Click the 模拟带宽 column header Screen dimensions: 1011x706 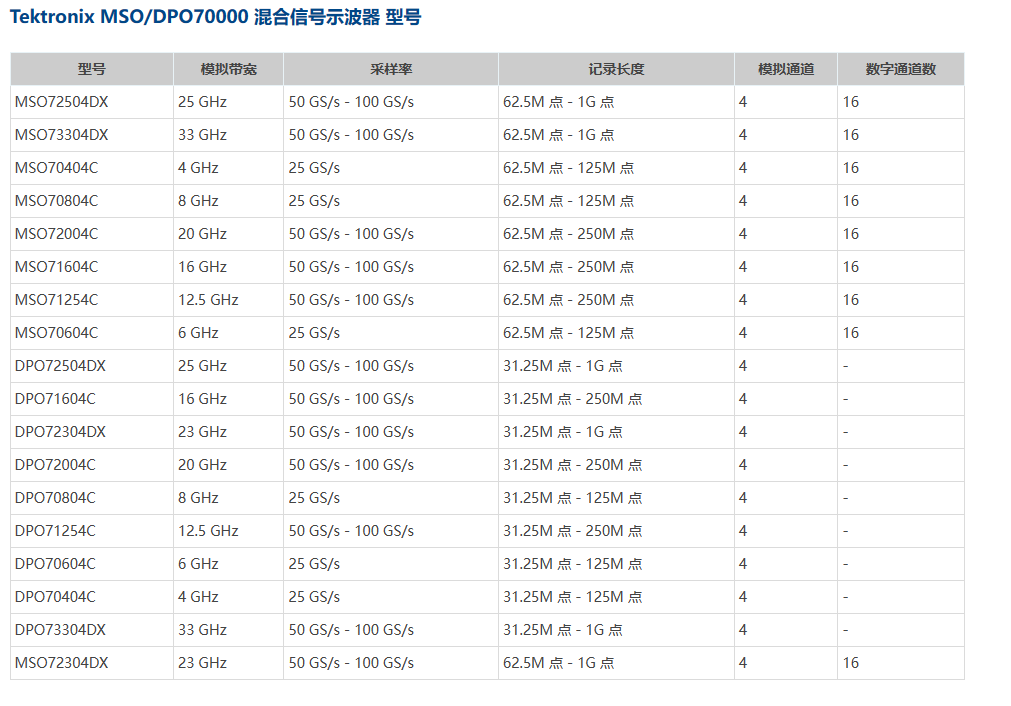pyautogui.click(x=228, y=69)
